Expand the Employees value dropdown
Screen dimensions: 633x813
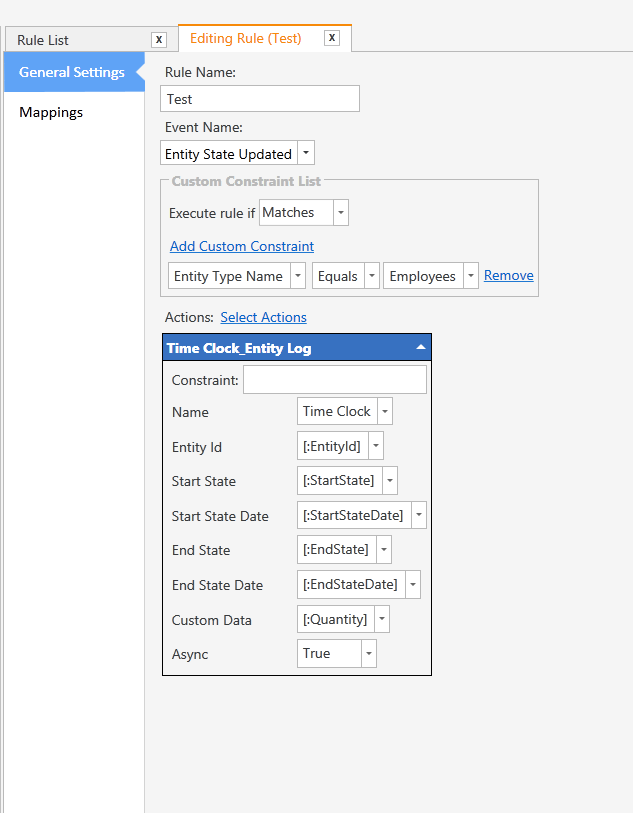(x=470, y=276)
